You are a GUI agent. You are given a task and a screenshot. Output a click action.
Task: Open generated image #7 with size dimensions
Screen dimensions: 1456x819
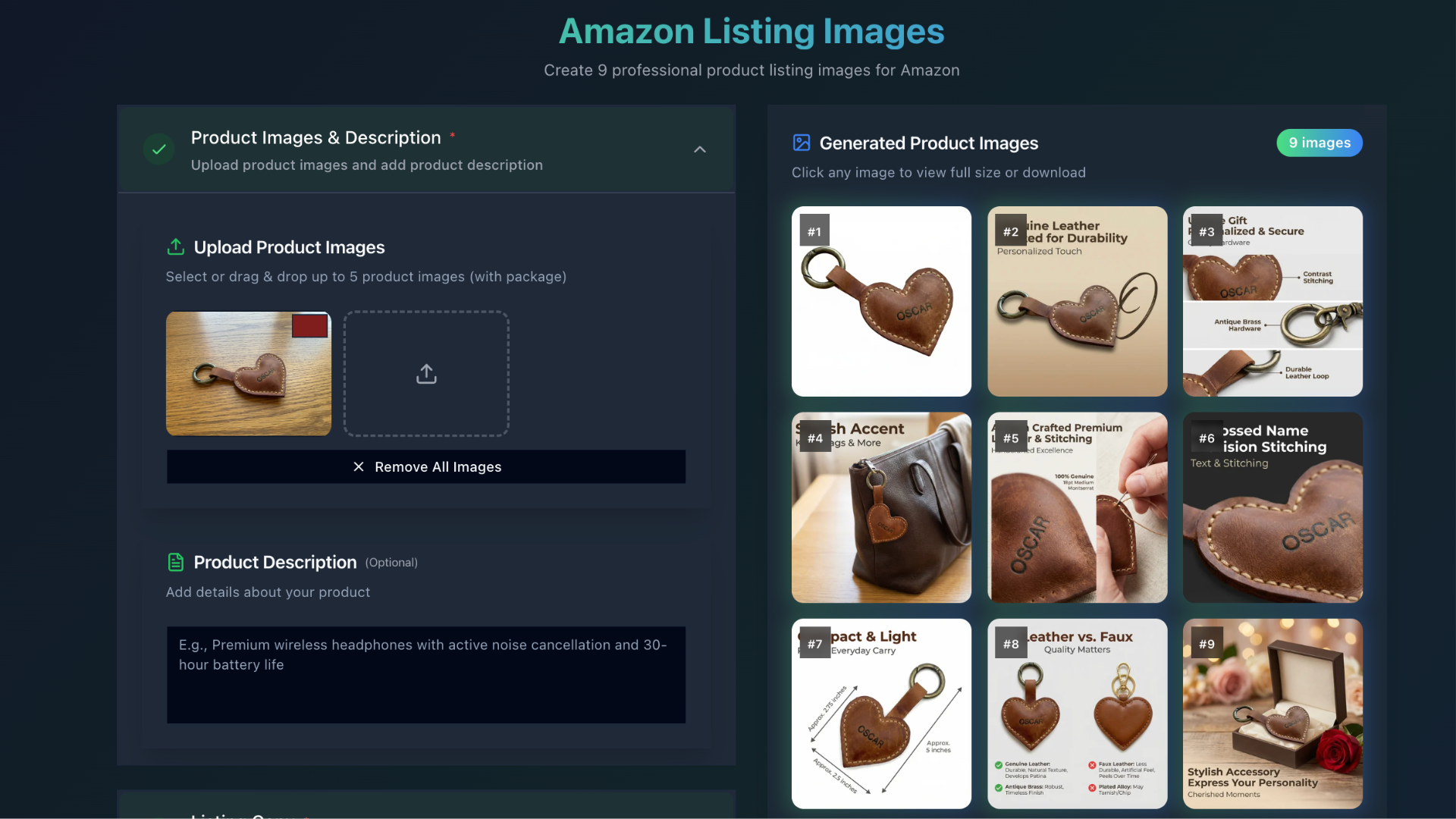click(x=881, y=714)
